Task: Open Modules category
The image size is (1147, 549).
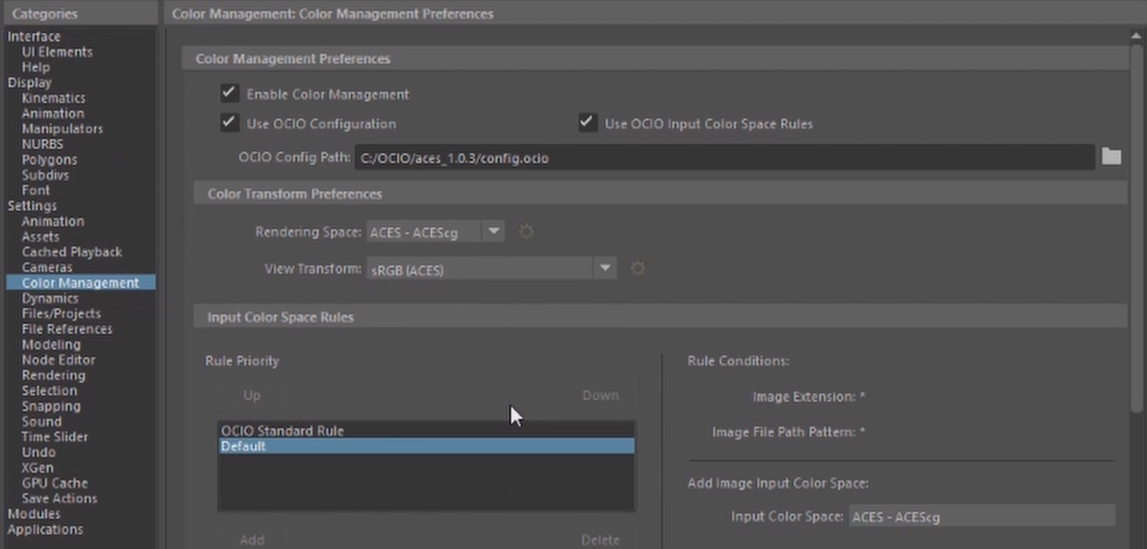Action: tap(34, 514)
